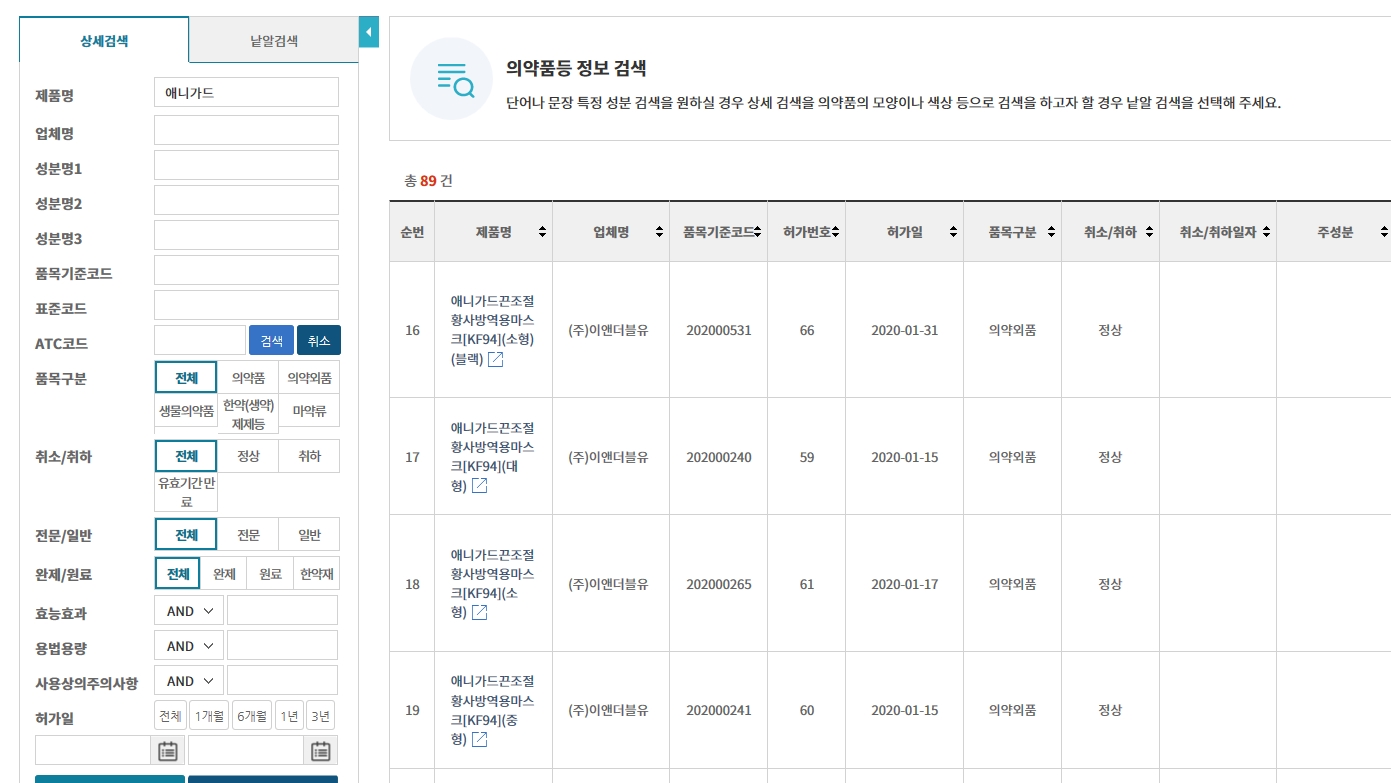Viewport: 1391px width, 783px height.
Task: Click the 성분명2 input field
Action: [247, 200]
